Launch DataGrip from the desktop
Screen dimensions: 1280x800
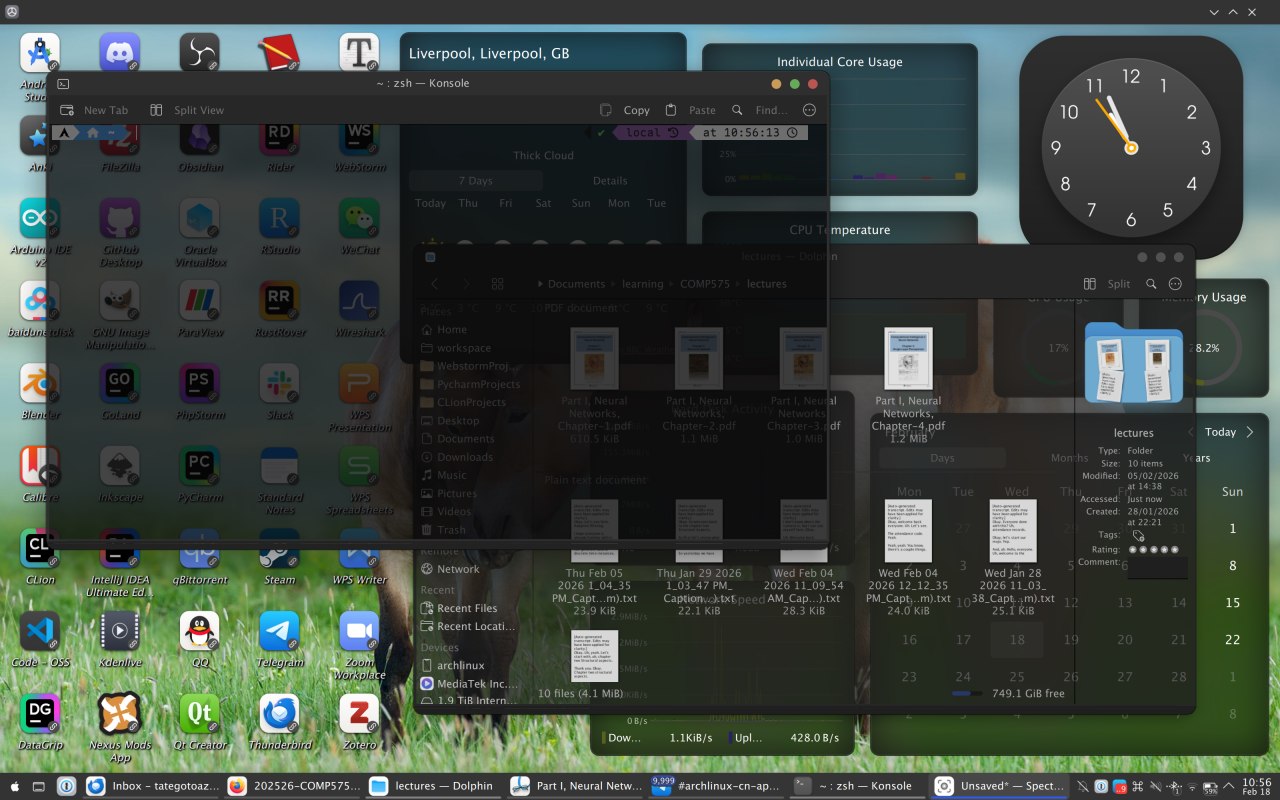pyautogui.click(x=40, y=714)
